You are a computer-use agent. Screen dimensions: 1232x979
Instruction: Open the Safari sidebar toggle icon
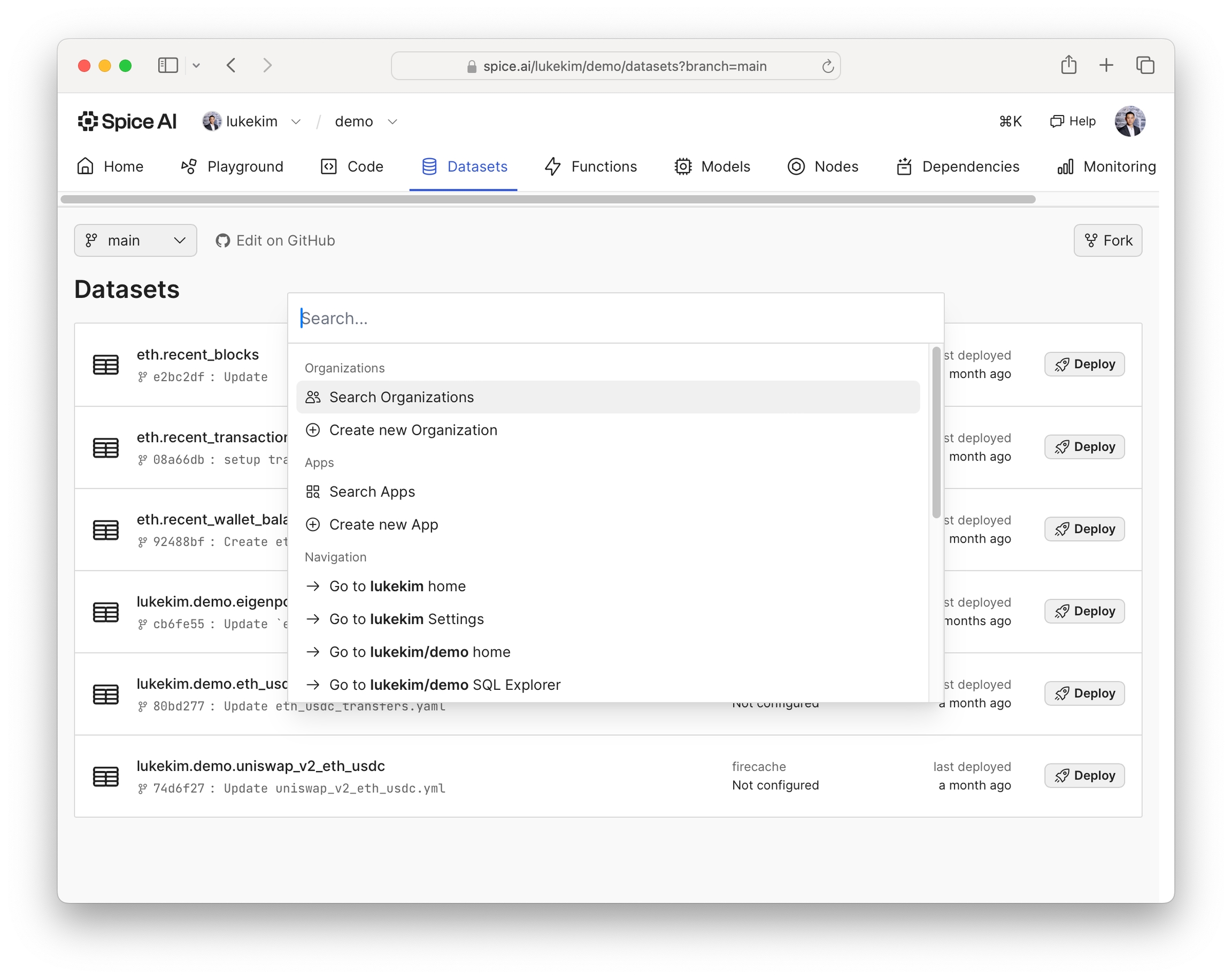(167, 65)
